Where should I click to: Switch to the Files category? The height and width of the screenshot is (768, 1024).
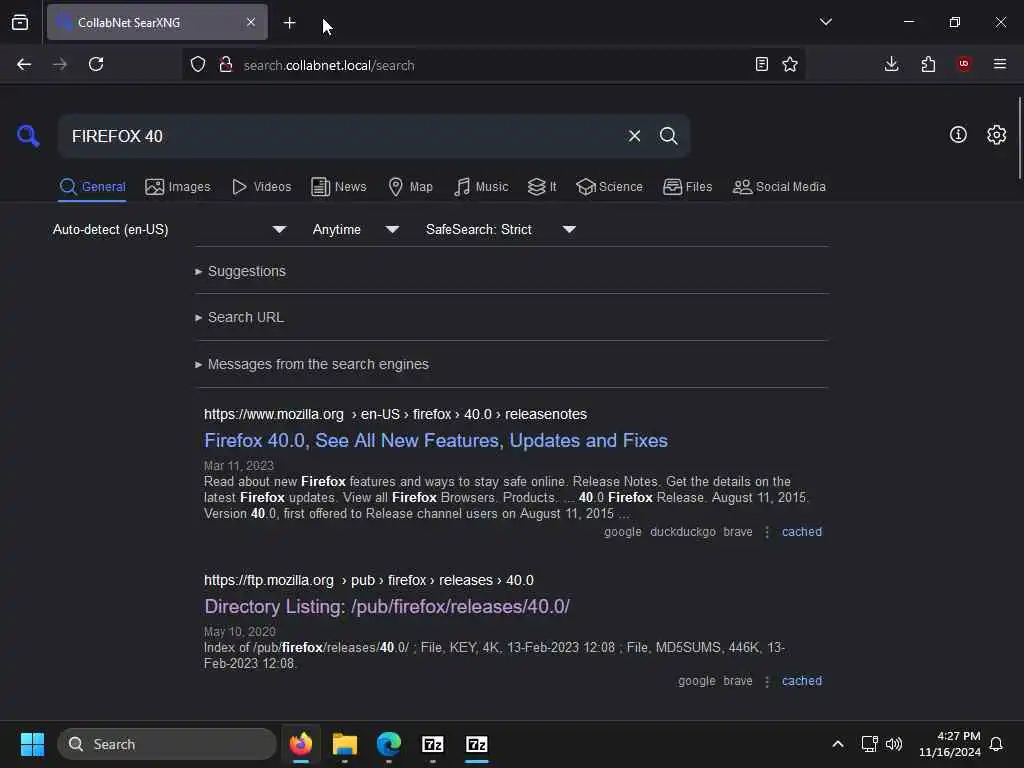[x=688, y=187]
